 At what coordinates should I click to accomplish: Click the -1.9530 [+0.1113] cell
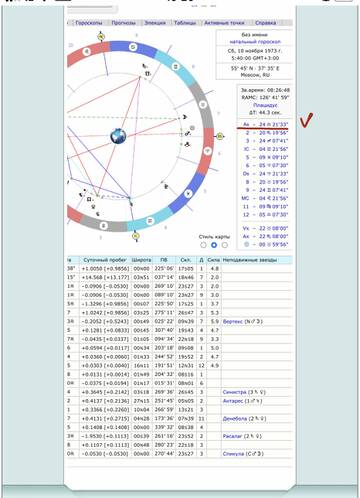[x=105, y=436]
